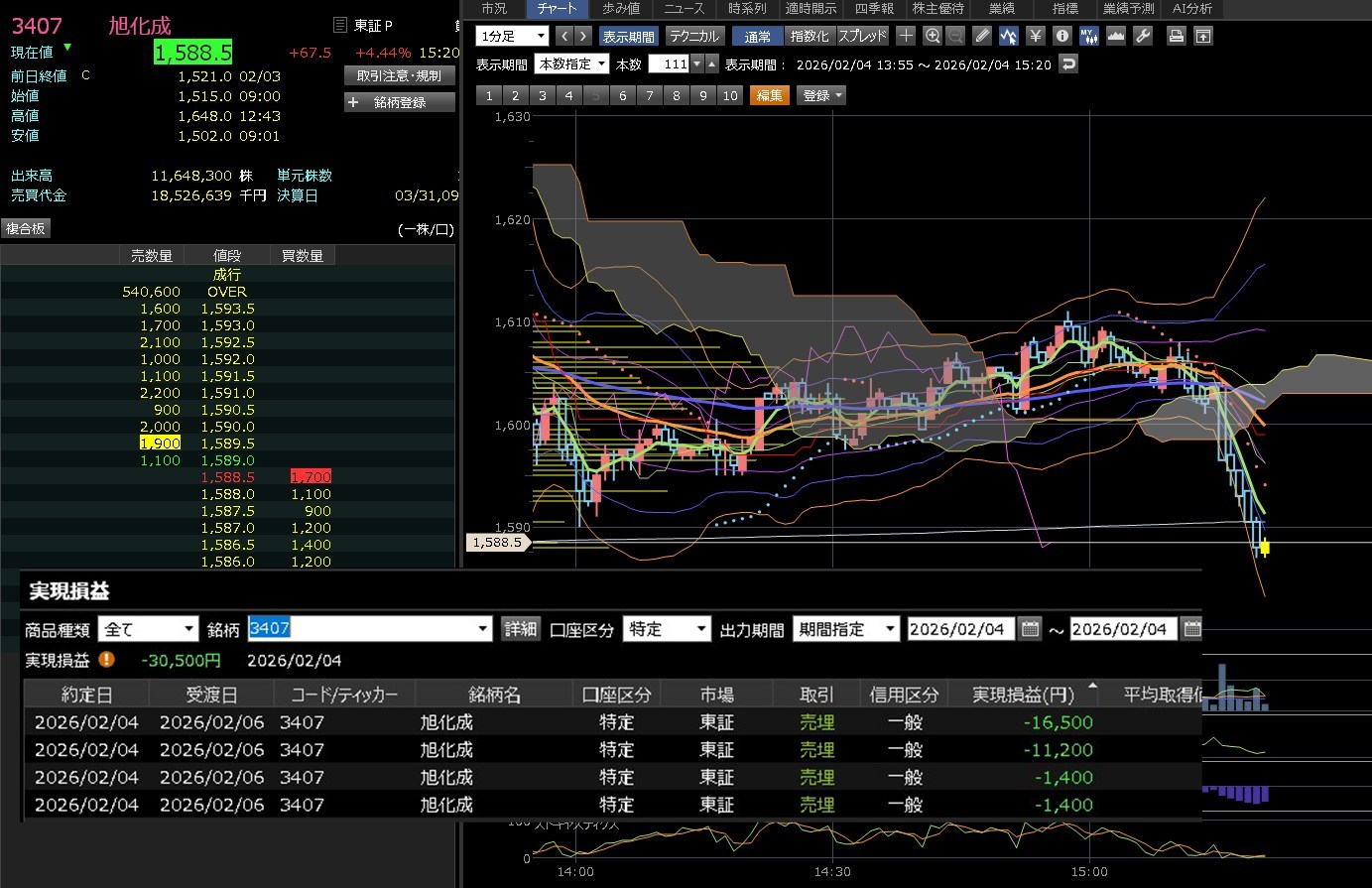Click the 1,588.5 bid price row
1372x888 pixels.
(x=227, y=477)
